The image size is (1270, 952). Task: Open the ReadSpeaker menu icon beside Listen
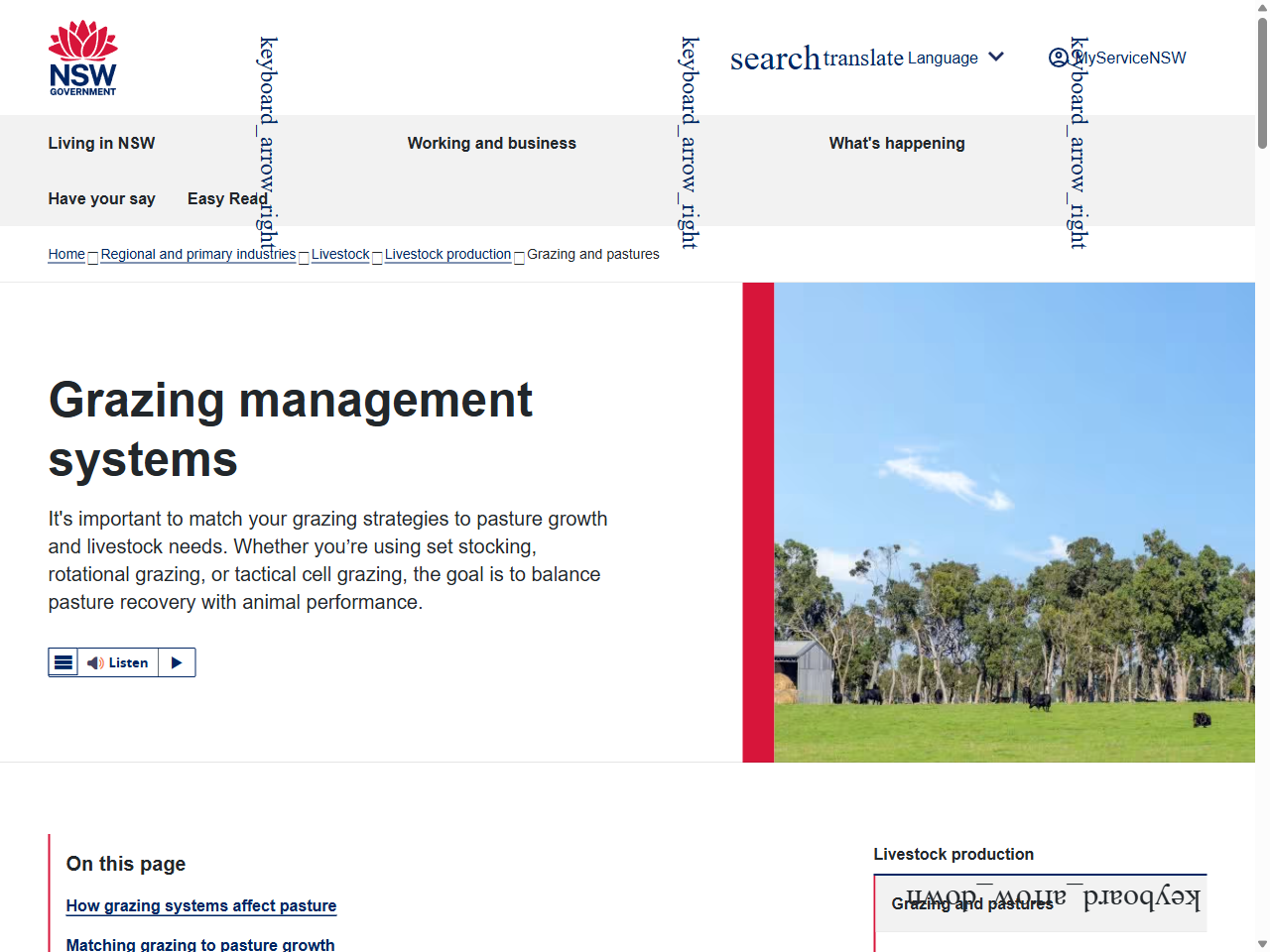tap(63, 662)
